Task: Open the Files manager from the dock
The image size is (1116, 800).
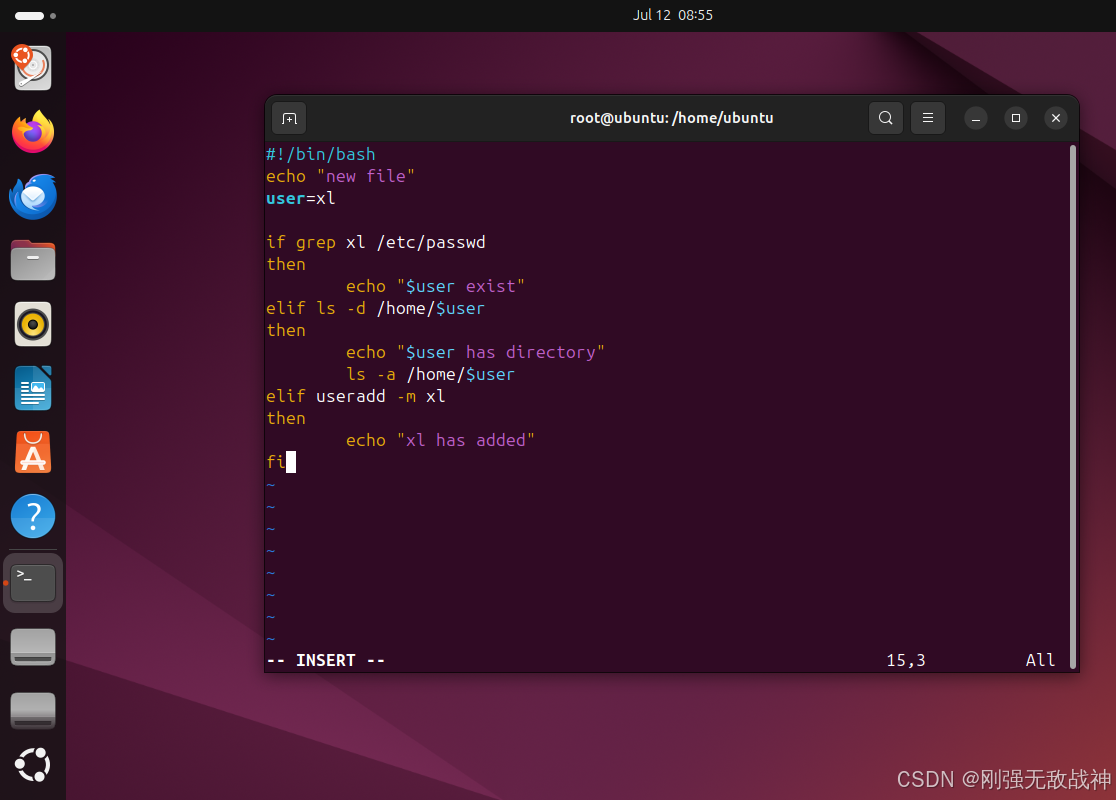Action: point(33,260)
